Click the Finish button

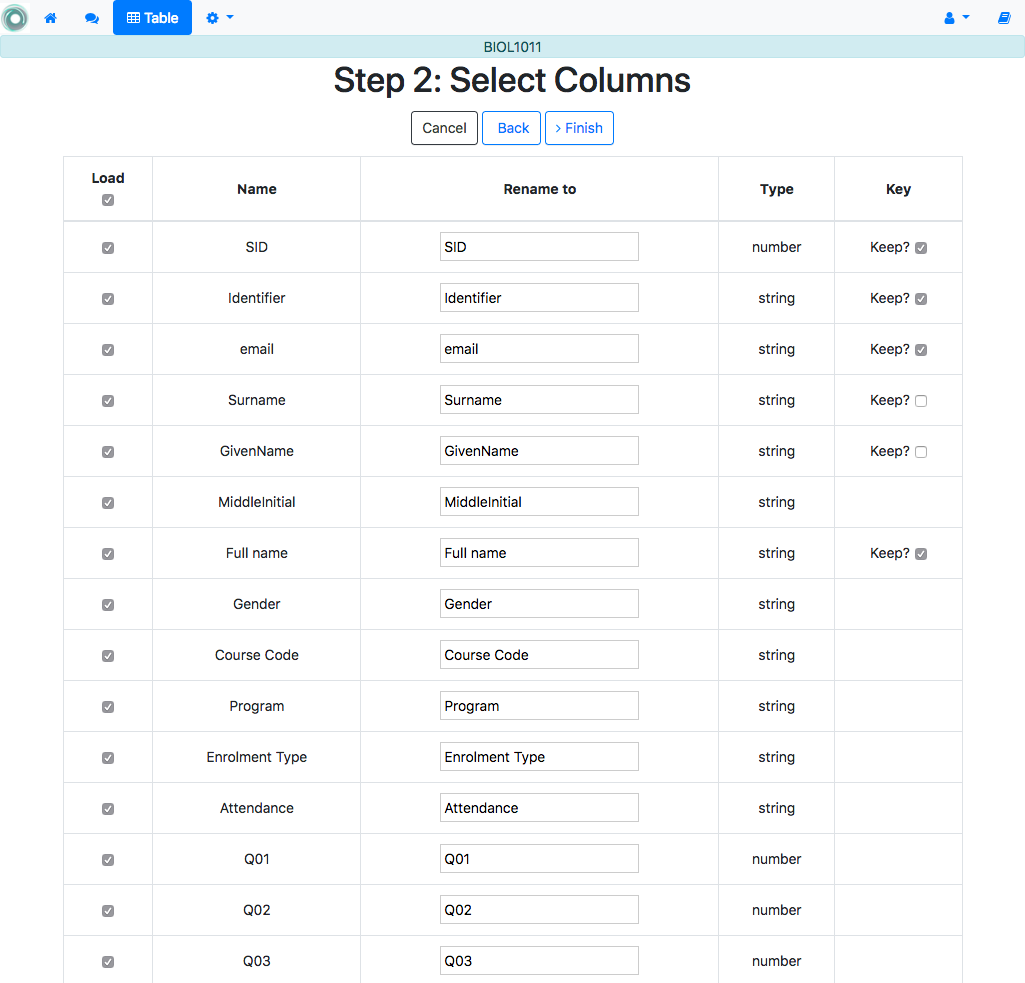(x=579, y=128)
